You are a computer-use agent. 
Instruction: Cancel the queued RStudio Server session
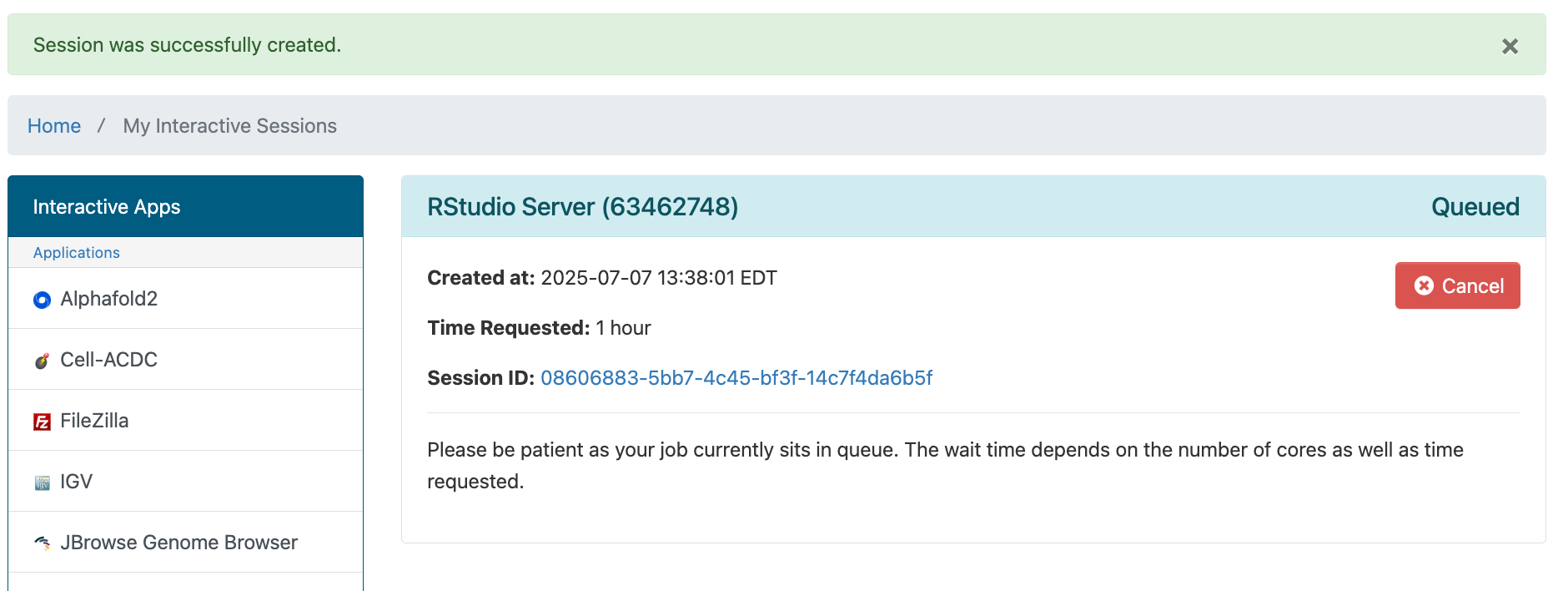[x=1457, y=285]
